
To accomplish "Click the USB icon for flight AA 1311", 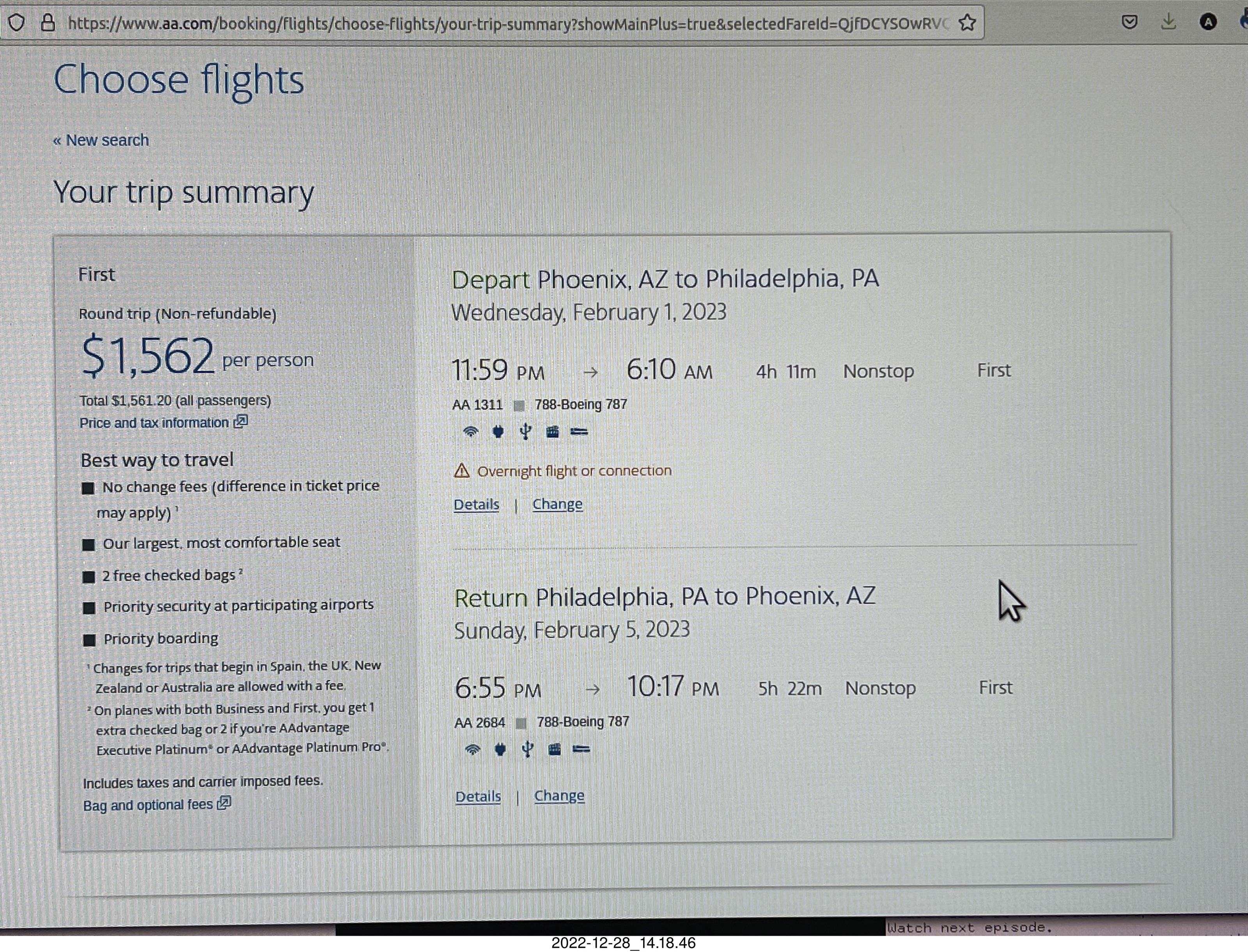I will [x=525, y=433].
